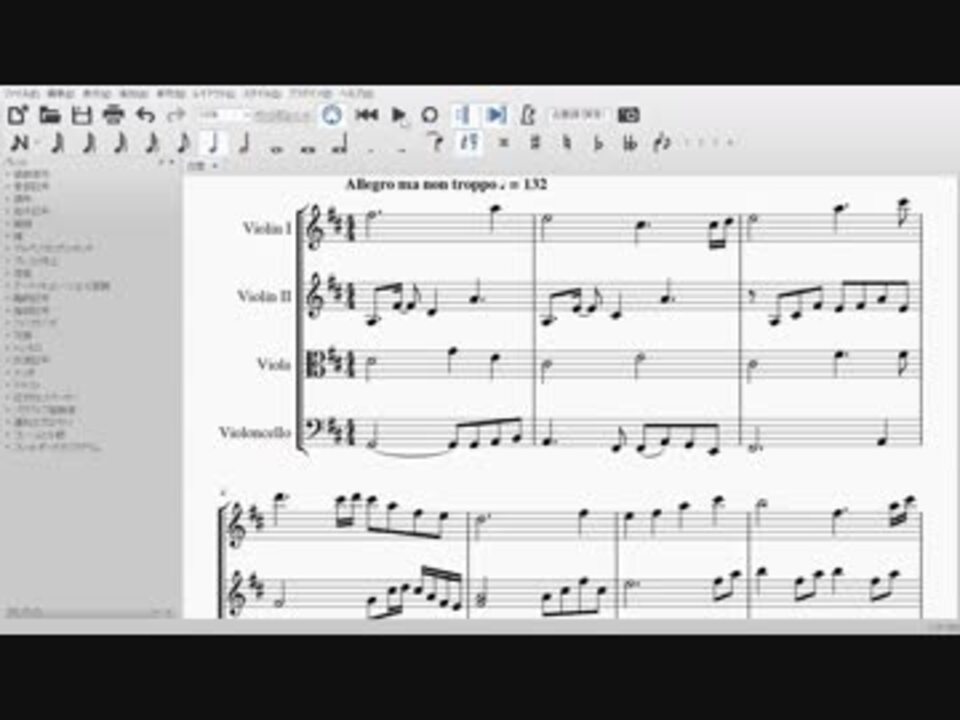
Task: Open the zoom level dropdown
Action: pos(226,115)
